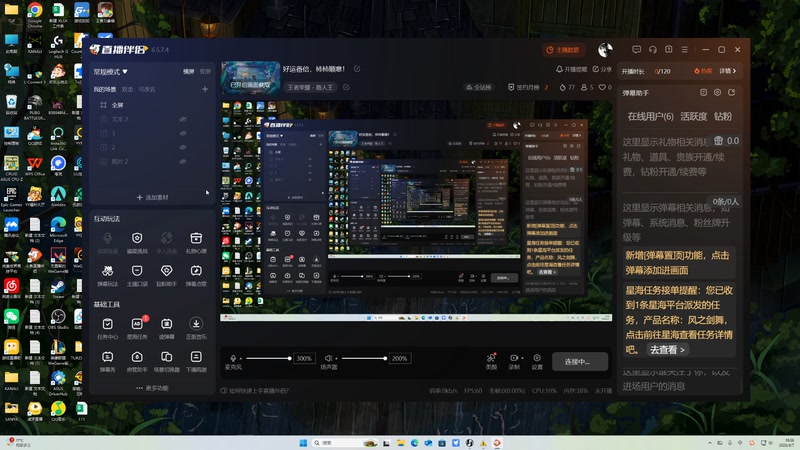This screenshot has width=800, height=450.
Task: Open the 弹幕点歌 song request tool
Action: point(196,271)
